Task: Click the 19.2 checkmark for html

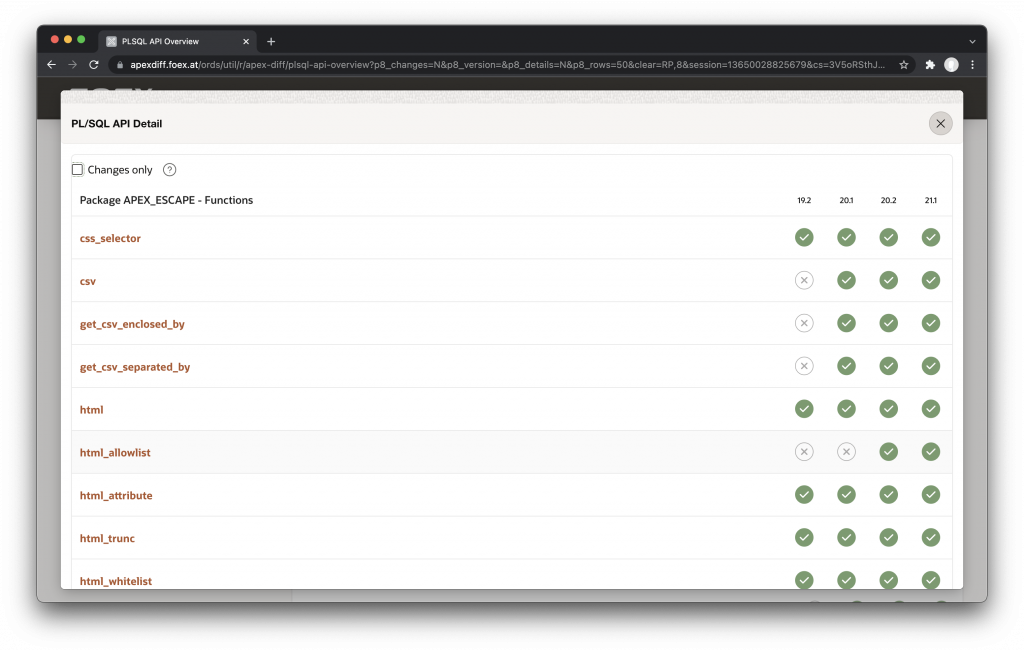Action: pos(804,409)
